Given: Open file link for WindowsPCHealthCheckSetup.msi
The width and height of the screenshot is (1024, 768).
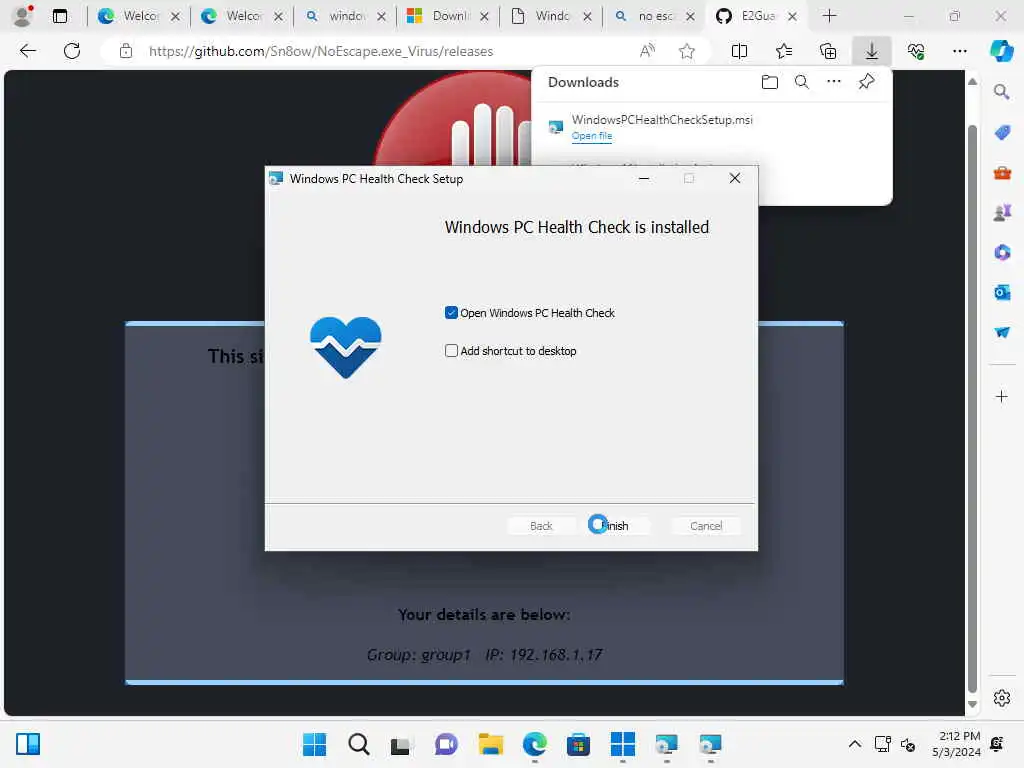Looking at the screenshot, I should point(592,136).
